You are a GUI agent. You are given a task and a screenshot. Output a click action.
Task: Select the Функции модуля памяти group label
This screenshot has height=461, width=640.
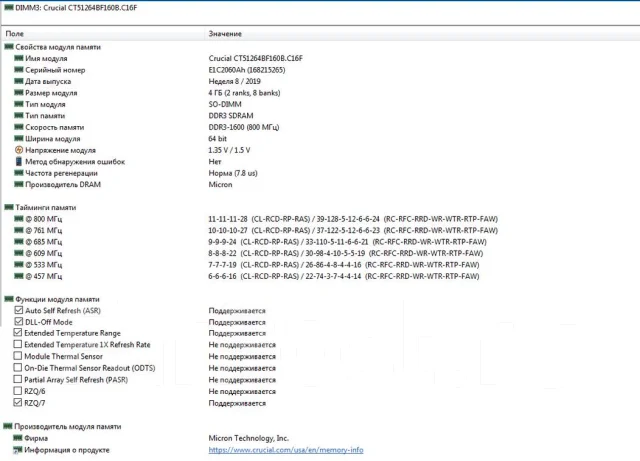58,299
